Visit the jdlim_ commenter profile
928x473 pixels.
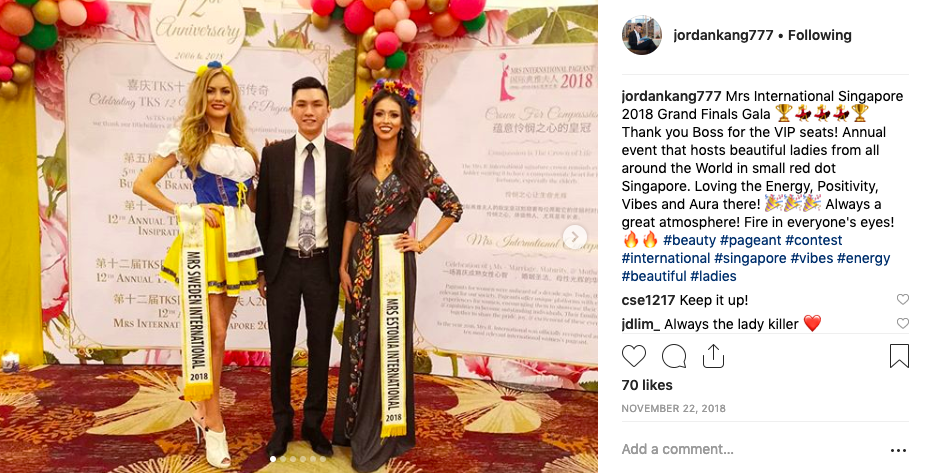pos(640,324)
